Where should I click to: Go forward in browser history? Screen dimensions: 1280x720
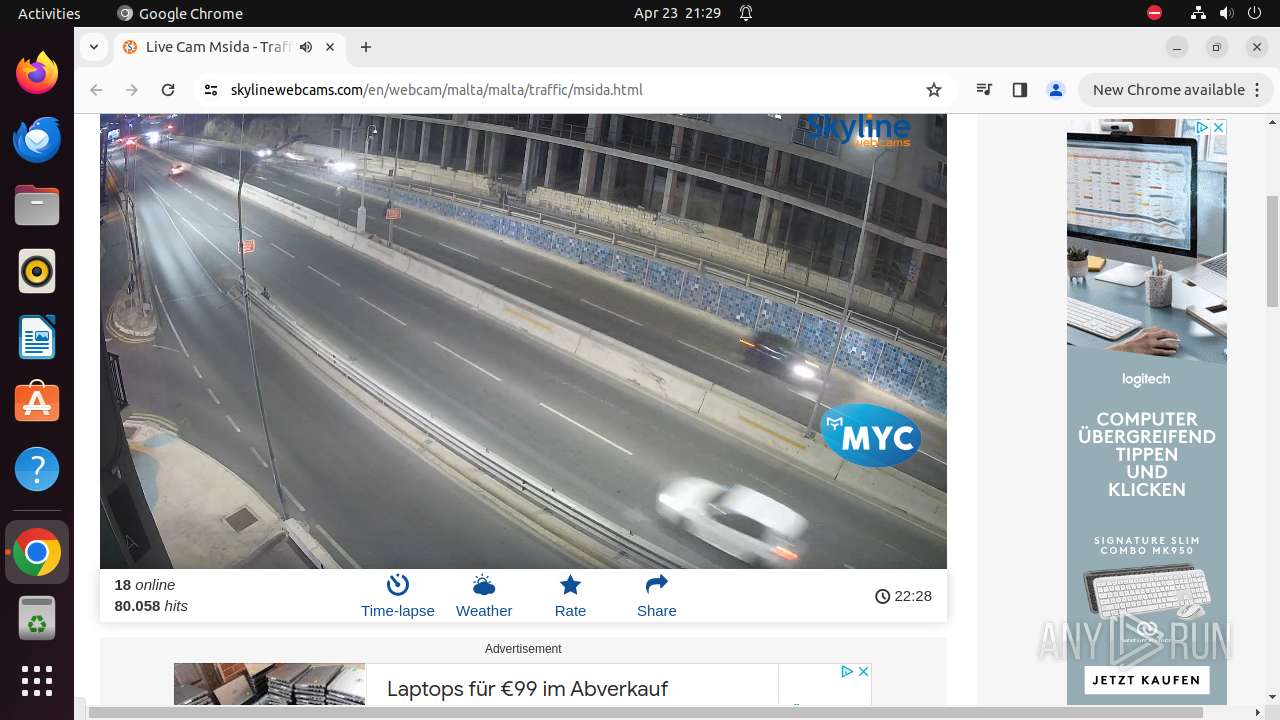pos(132,90)
